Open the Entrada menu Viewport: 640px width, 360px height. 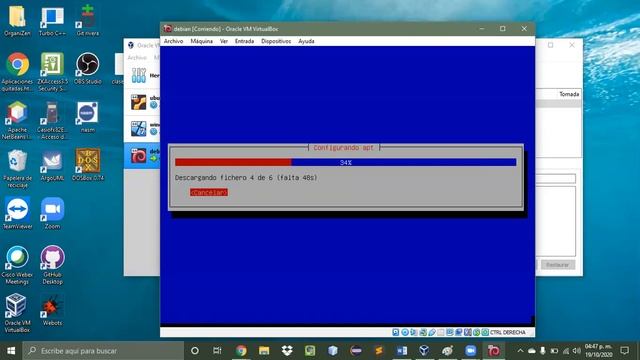tap(244, 41)
